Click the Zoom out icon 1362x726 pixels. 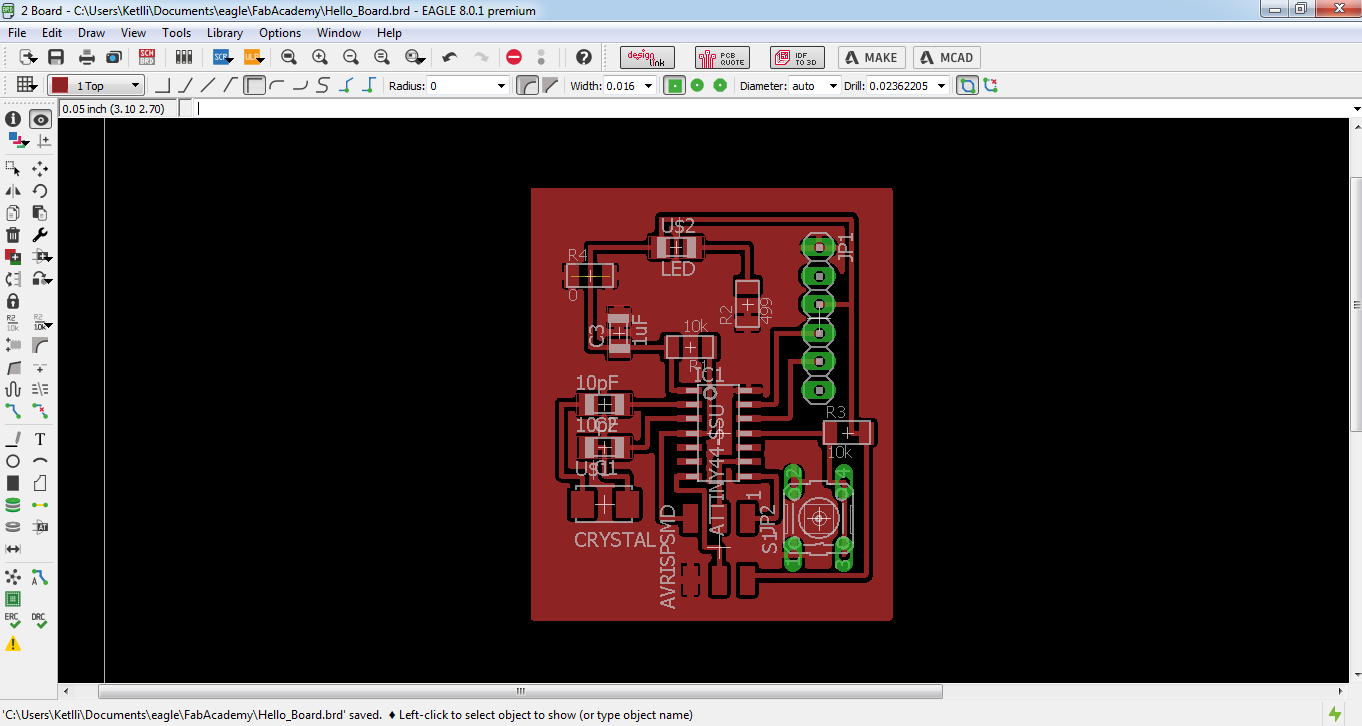351,57
